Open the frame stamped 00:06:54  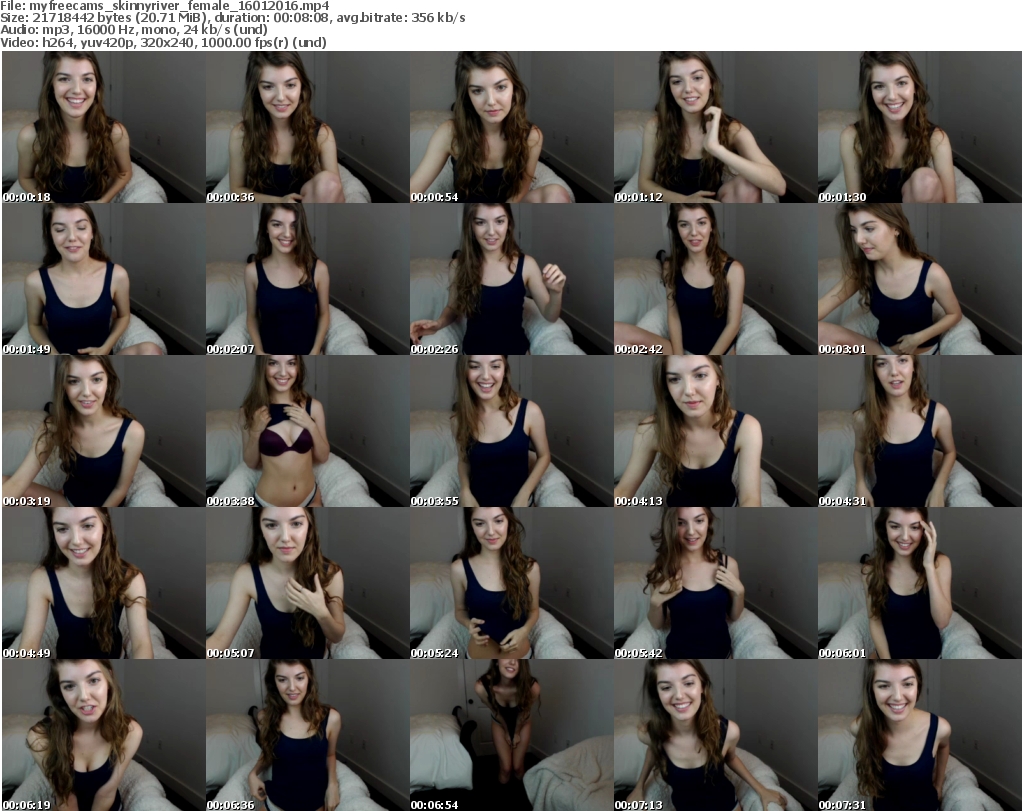click(511, 735)
